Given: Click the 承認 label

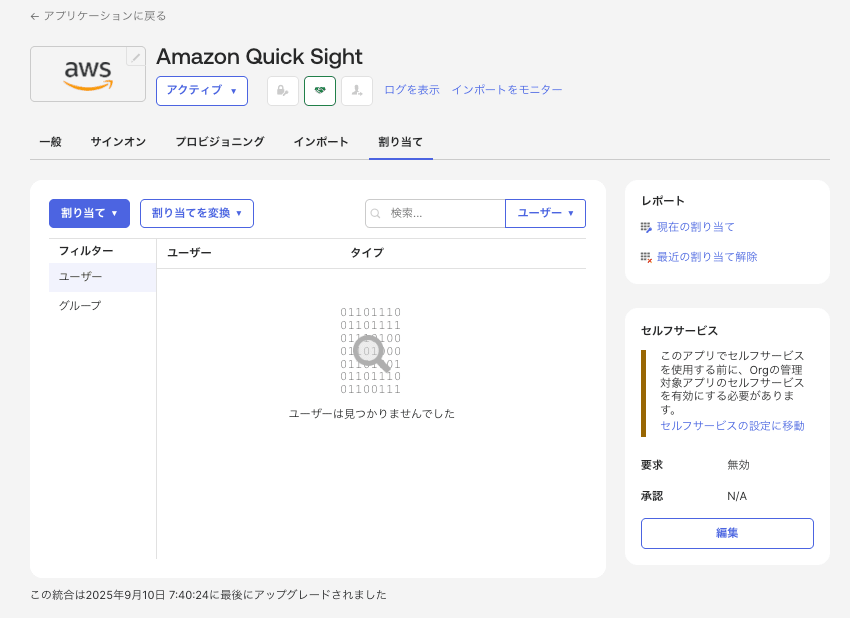Looking at the screenshot, I should click(x=652, y=496).
